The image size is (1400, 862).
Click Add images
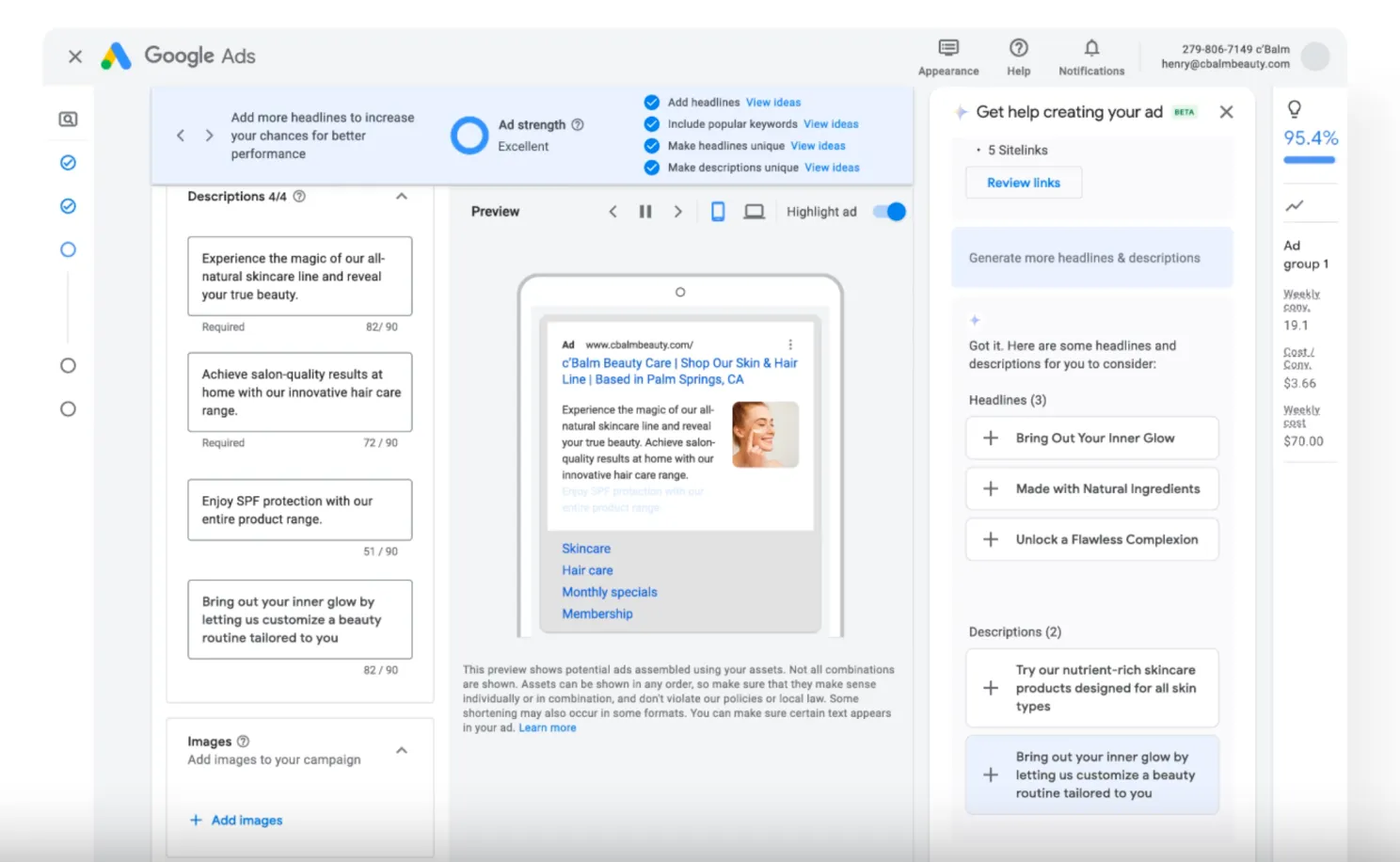(x=236, y=821)
